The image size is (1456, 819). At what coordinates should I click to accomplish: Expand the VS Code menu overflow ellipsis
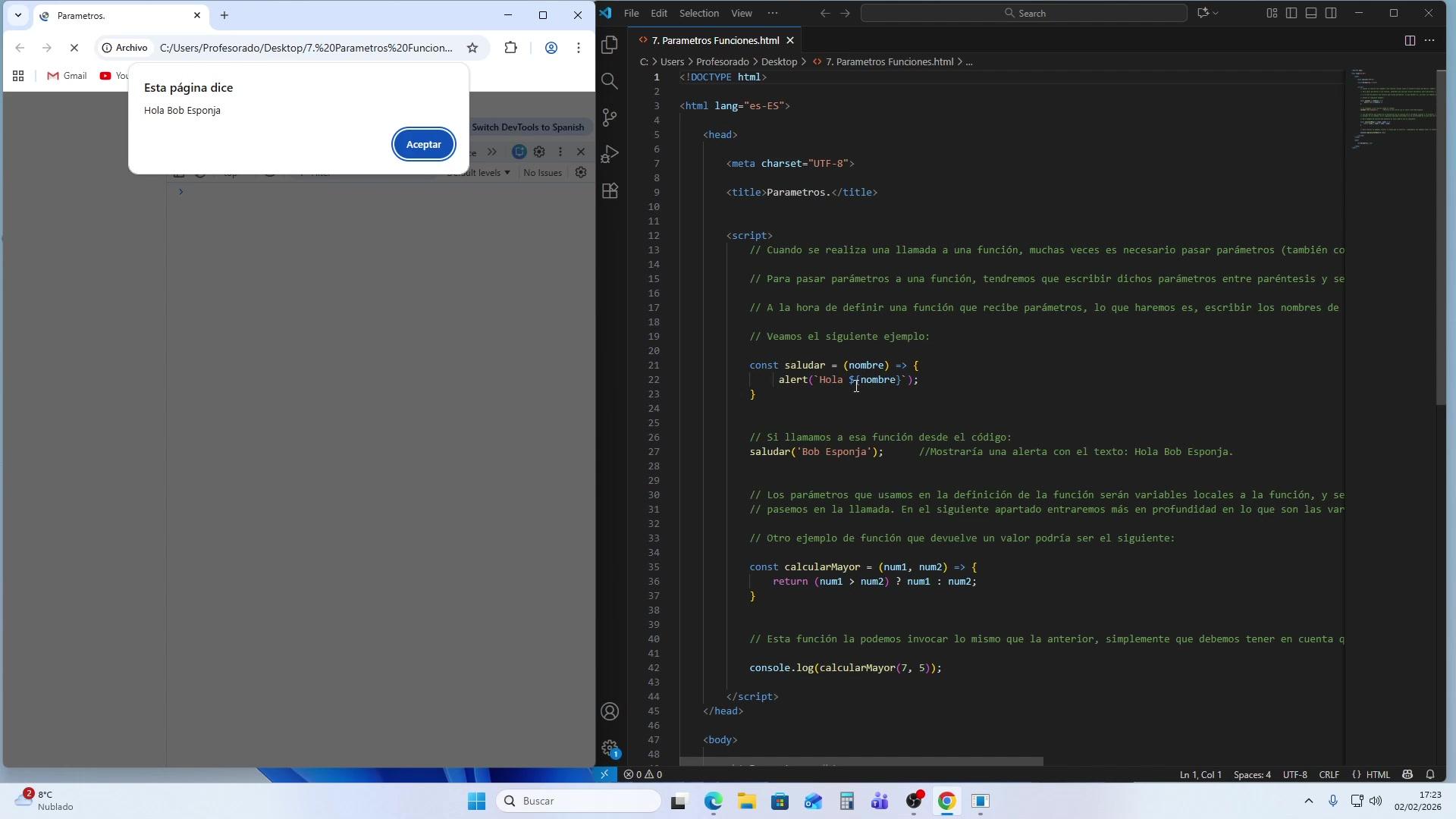[x=773, y=13]
